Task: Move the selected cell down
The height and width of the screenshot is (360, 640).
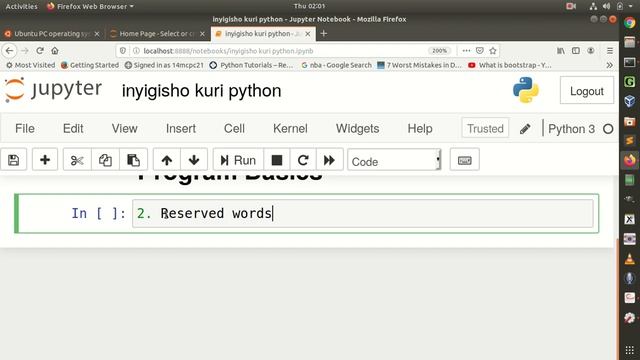Action: tap(194, 160)
